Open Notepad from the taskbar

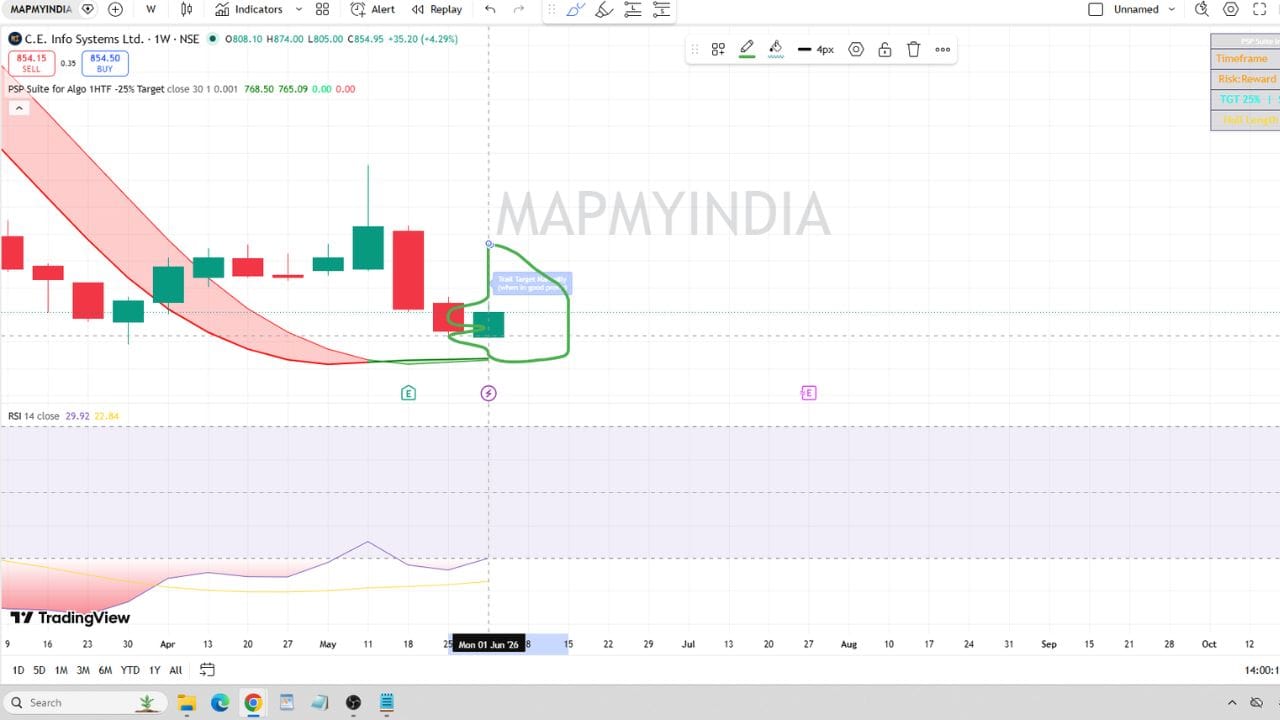pos(386,703)
